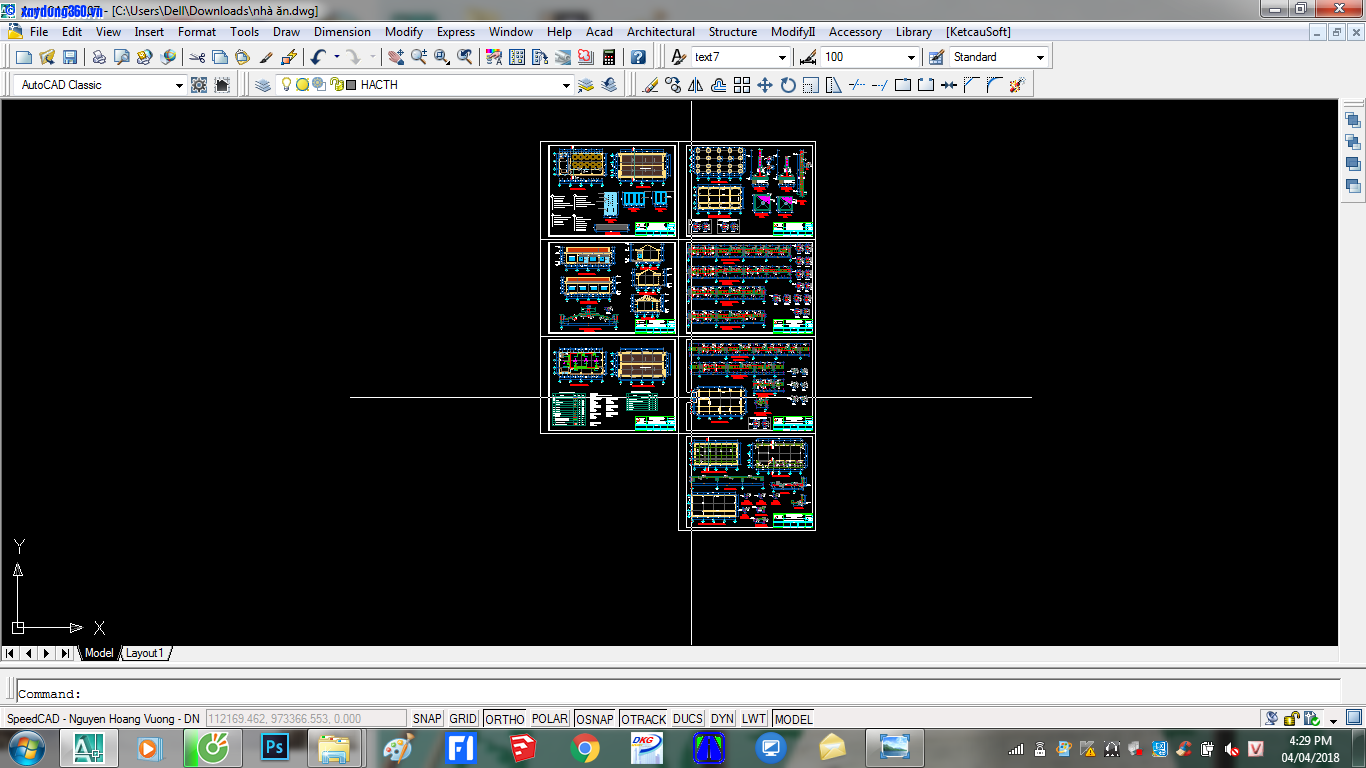
Task: Click the Open file icon
Action: pos(47,57)
